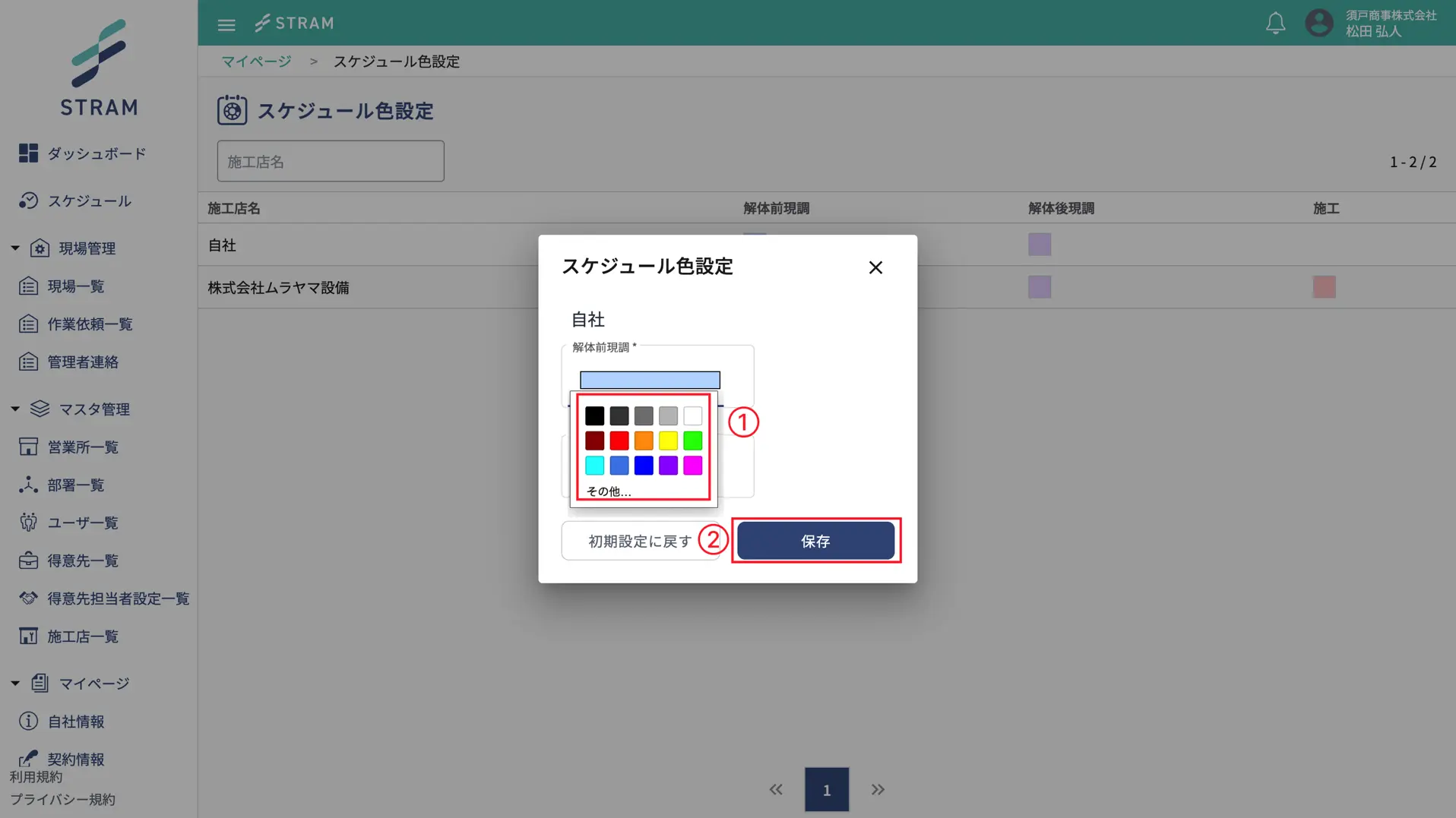Open 契約情報 from the sidebar
Viewport: 1456px width, 818px height.
(x=76, y=758)
